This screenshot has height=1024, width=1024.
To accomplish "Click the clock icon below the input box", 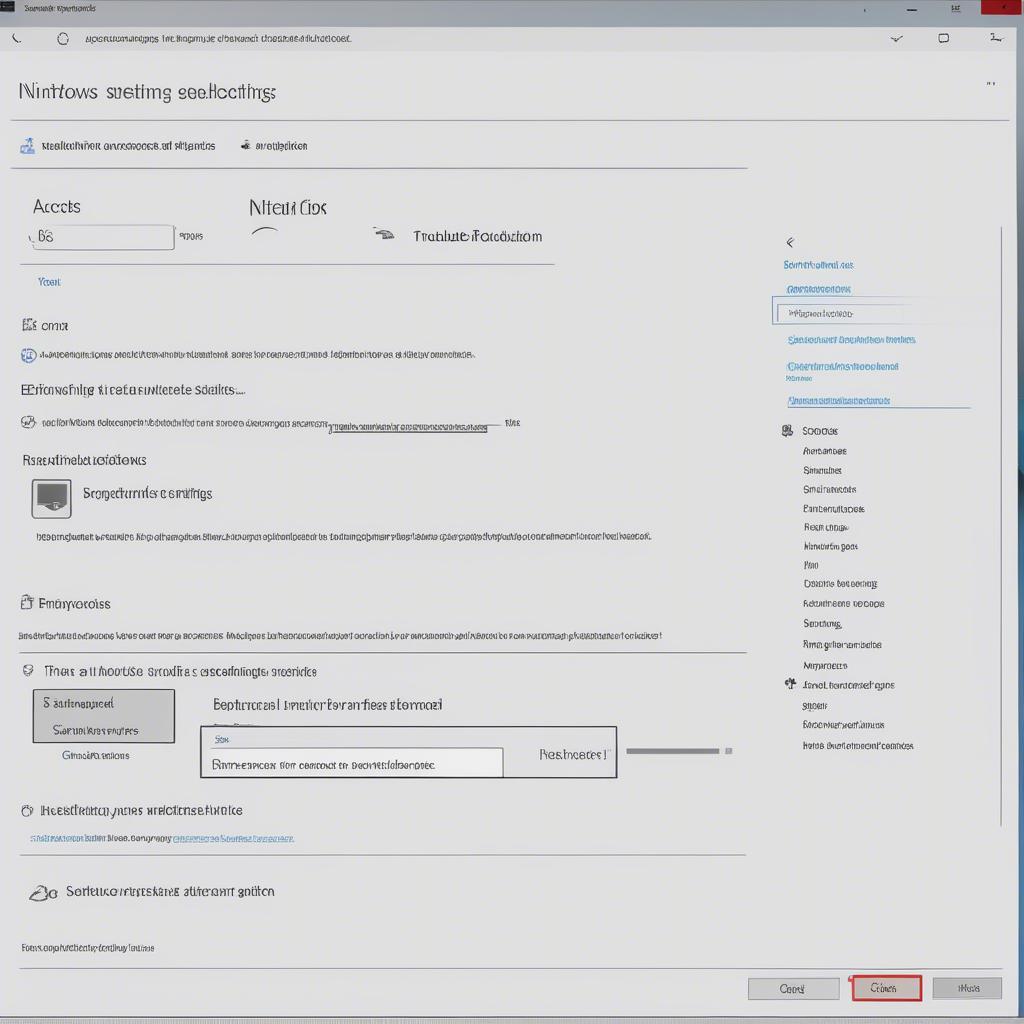I will pyautogui.click(x=27, y=811).
